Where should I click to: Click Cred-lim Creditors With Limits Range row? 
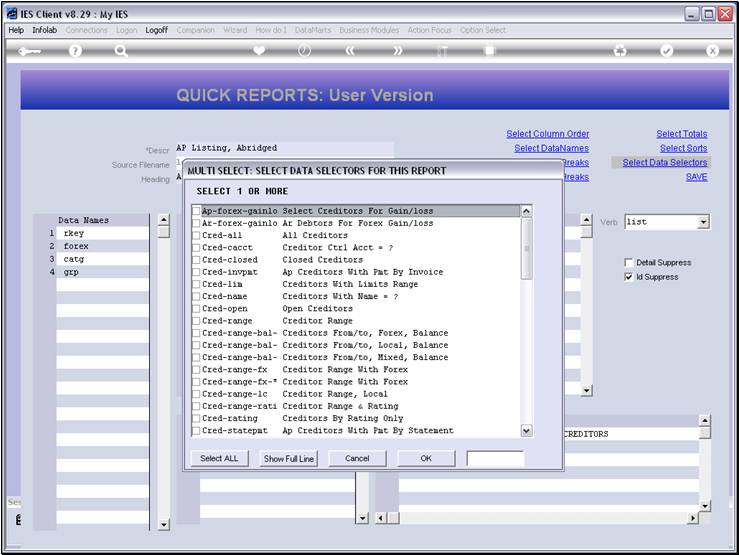(x=355, y=284)
